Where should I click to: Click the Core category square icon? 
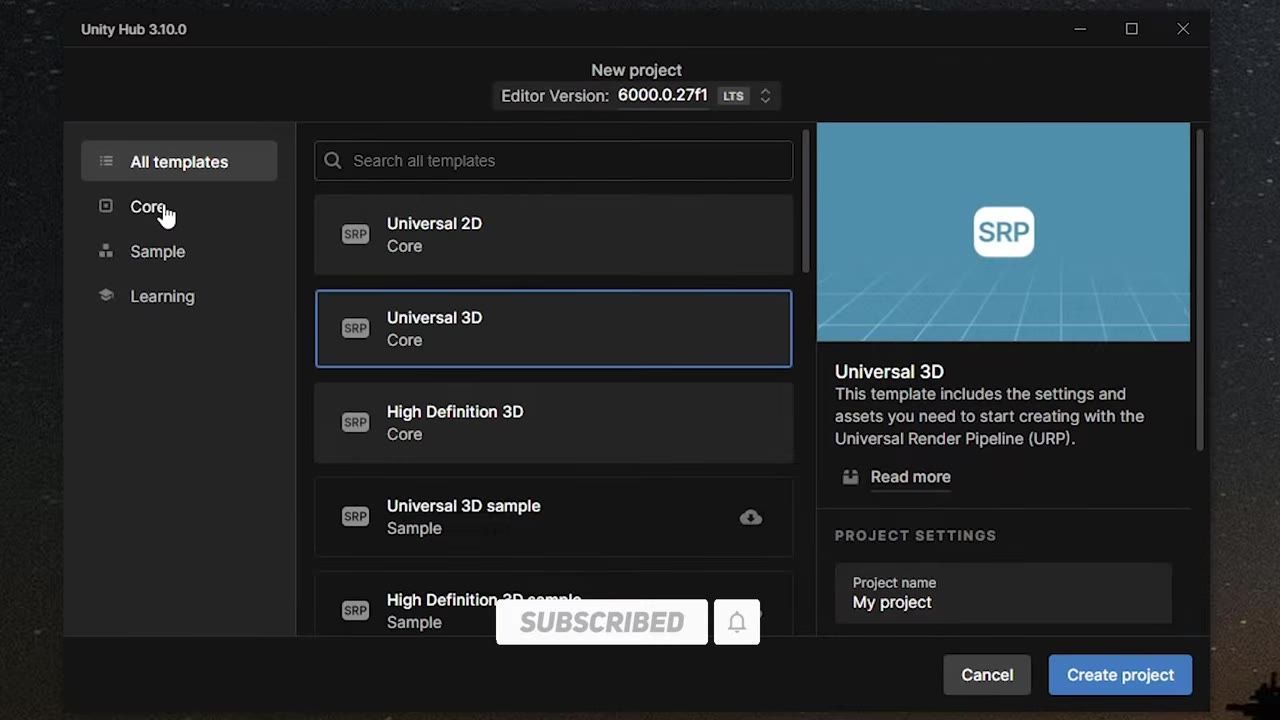[106, 206]
